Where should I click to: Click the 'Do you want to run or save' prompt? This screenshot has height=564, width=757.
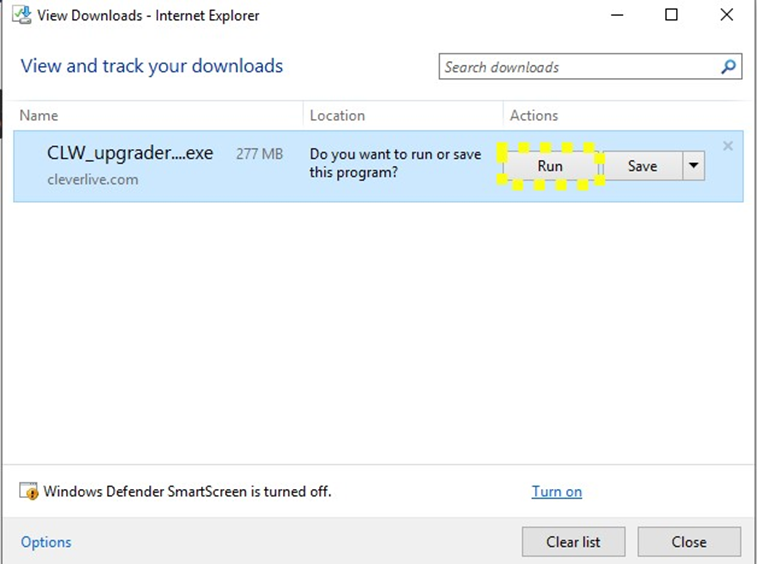click(x=395, y=163)
